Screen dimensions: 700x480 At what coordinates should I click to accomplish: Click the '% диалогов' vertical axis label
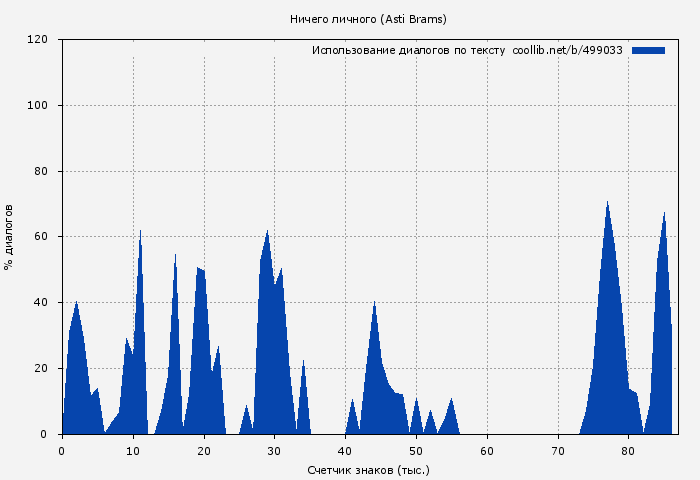pos(9,236)
